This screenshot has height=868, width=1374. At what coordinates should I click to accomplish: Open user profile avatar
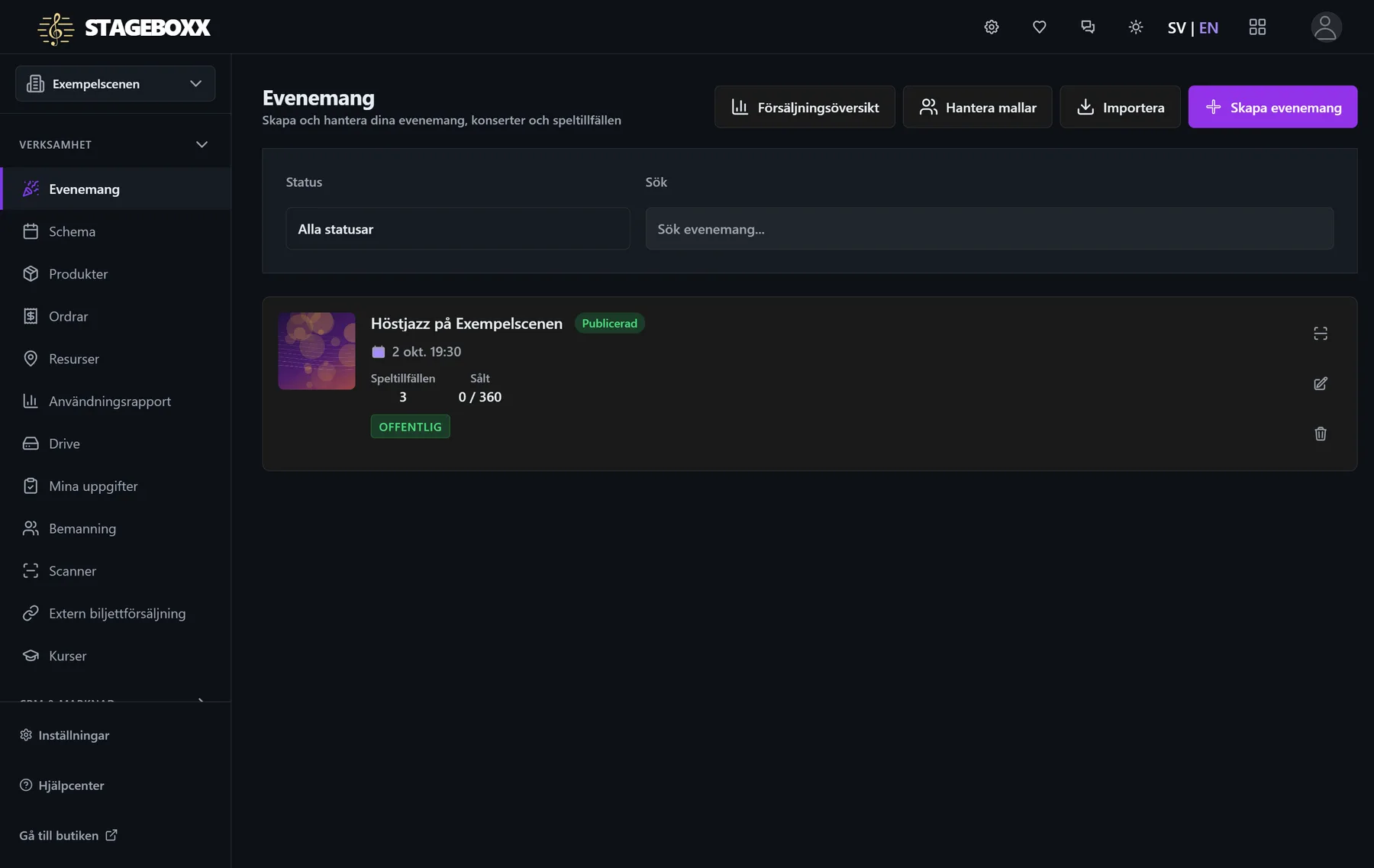pos(1326,27)
